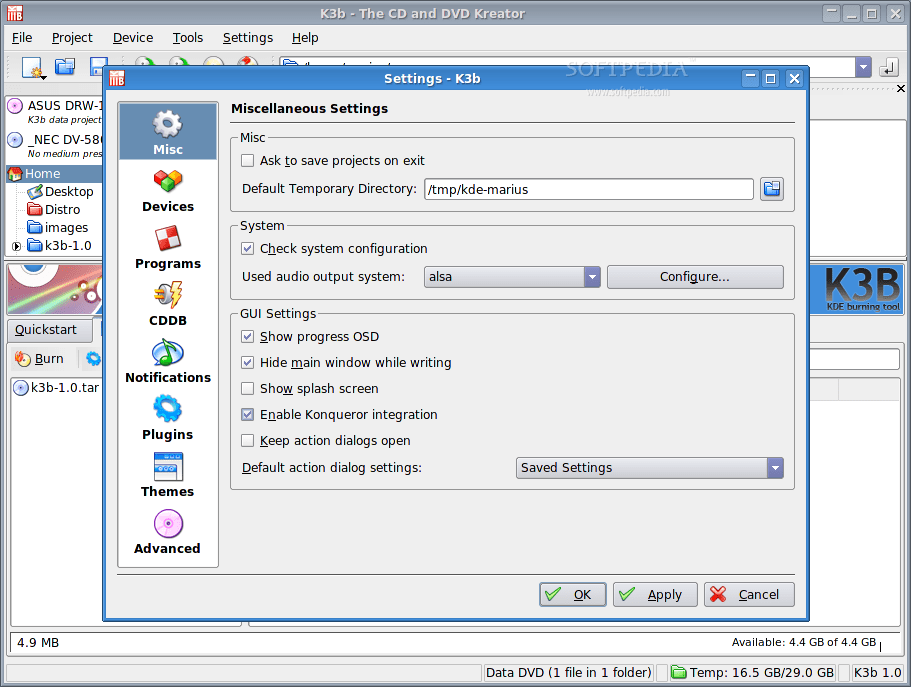This screenshot has width=911, height=687.
Task: Open the Themes settings page
Action: (167, 476)
